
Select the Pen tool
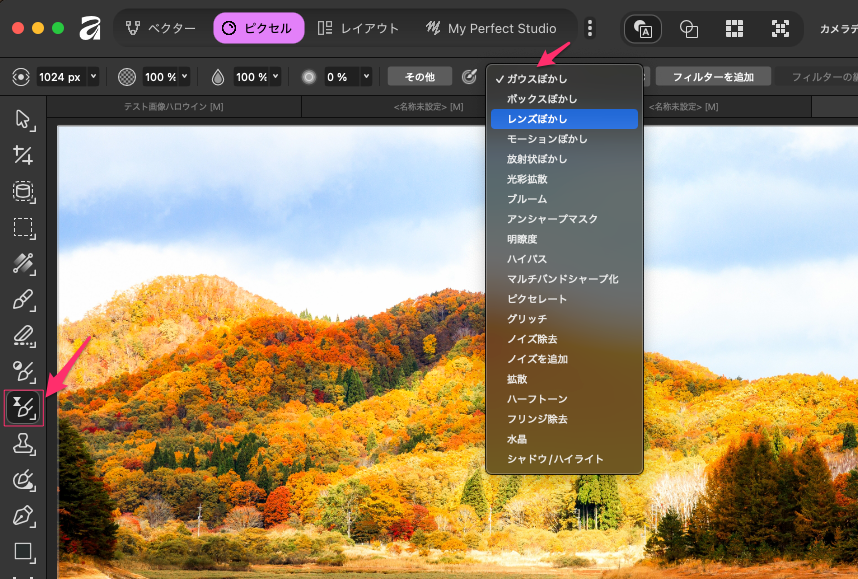point(23,516)
